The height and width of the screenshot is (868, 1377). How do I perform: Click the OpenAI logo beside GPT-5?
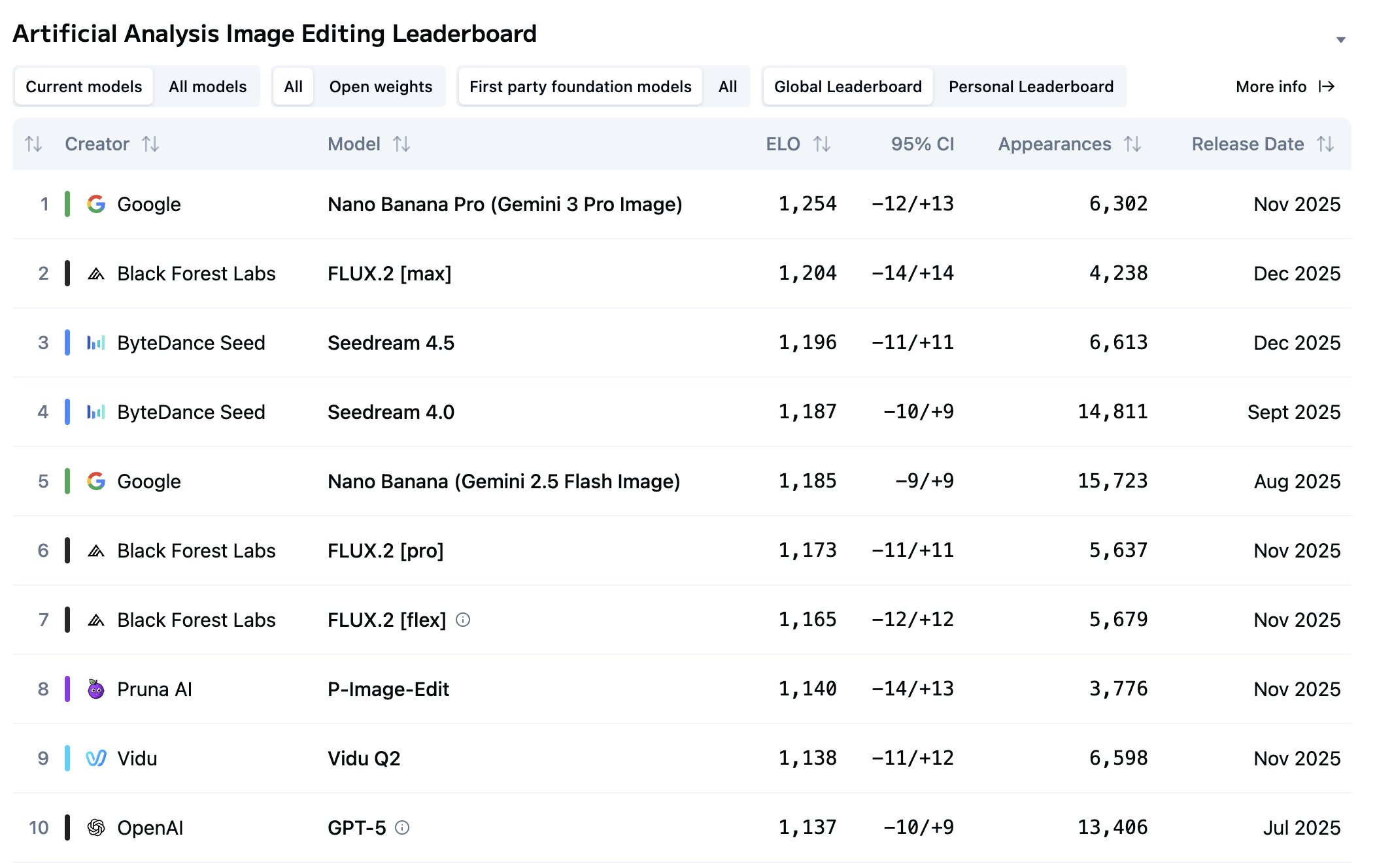(95, 827)
